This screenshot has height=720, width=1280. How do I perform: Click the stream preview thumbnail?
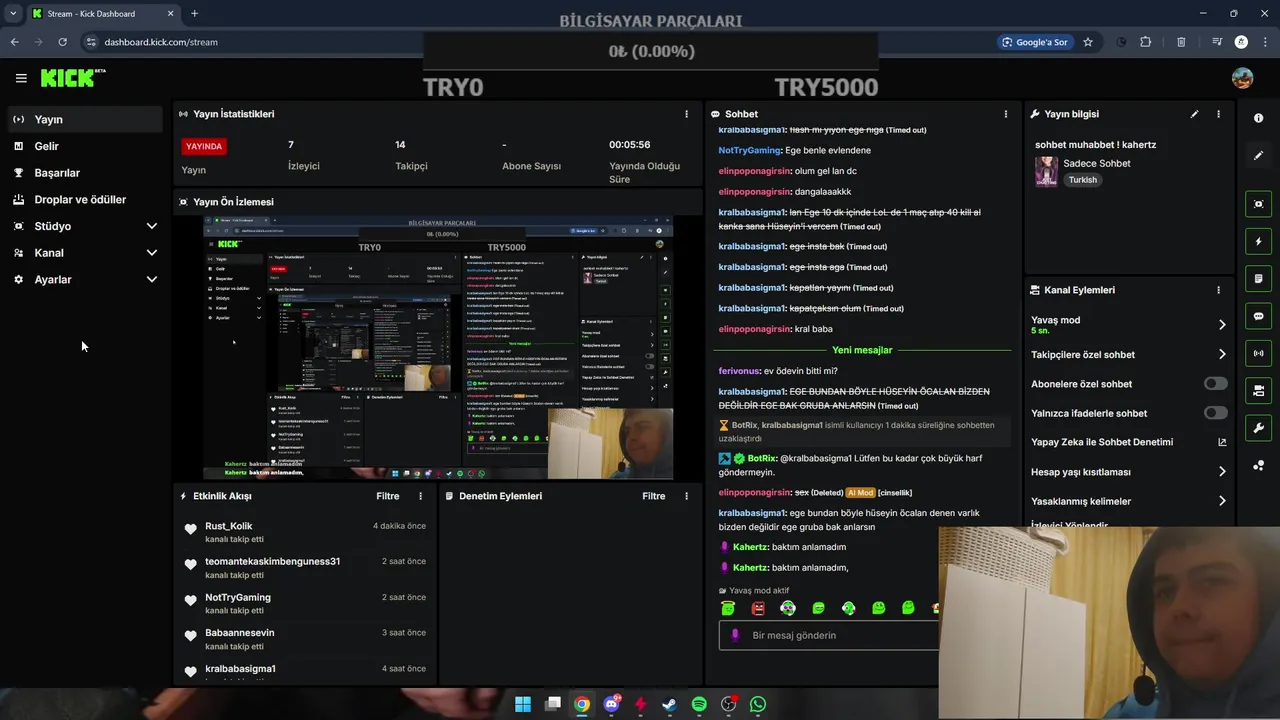coord(438,348)
